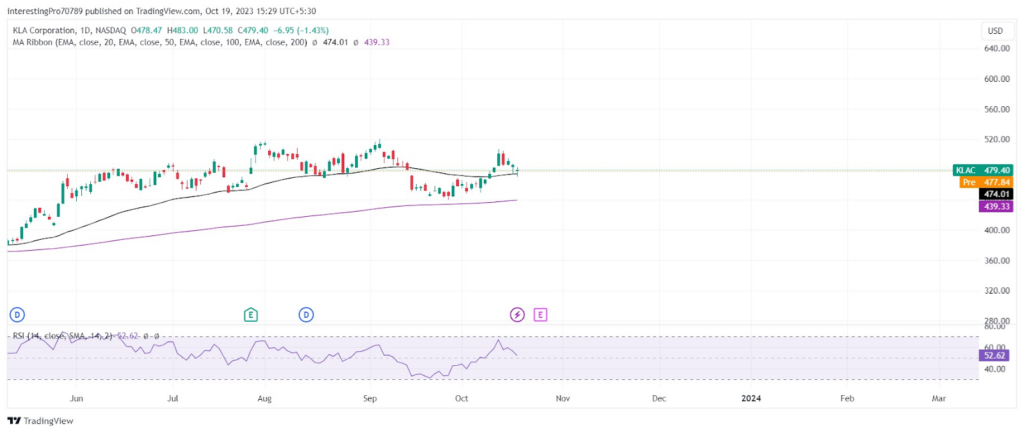Click the Dec time axis label

(659, 398)
